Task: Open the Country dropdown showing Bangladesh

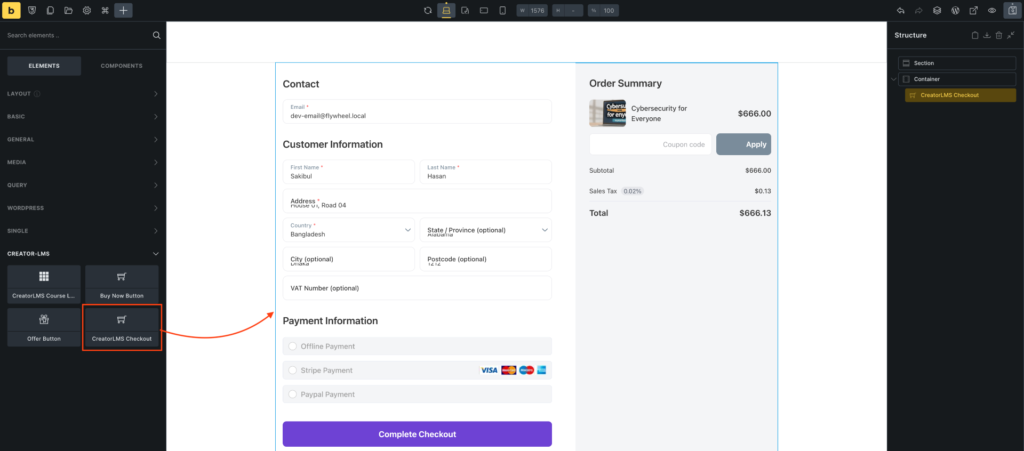Action: pyautogui.click(x=348, y=230)
